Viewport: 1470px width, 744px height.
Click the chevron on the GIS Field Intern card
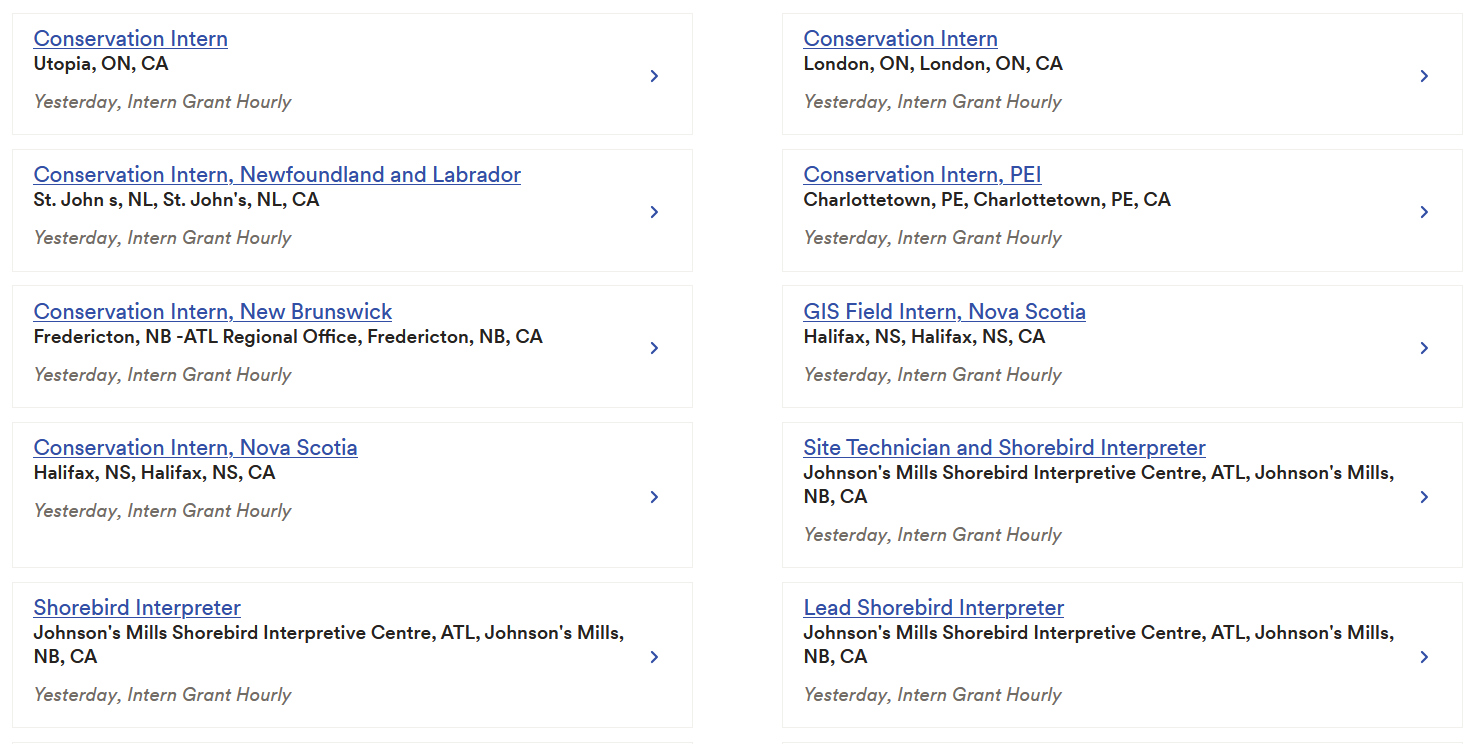[x=1424, y=348]
